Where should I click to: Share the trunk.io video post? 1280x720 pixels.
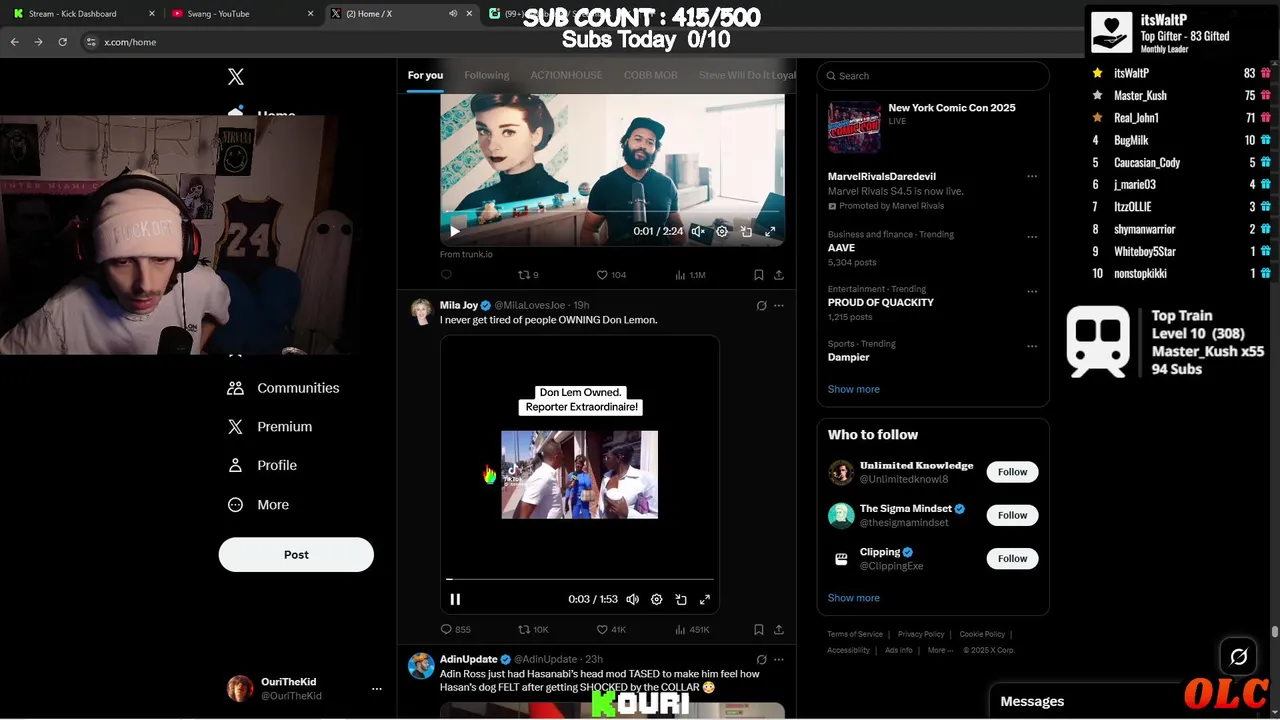779,275
